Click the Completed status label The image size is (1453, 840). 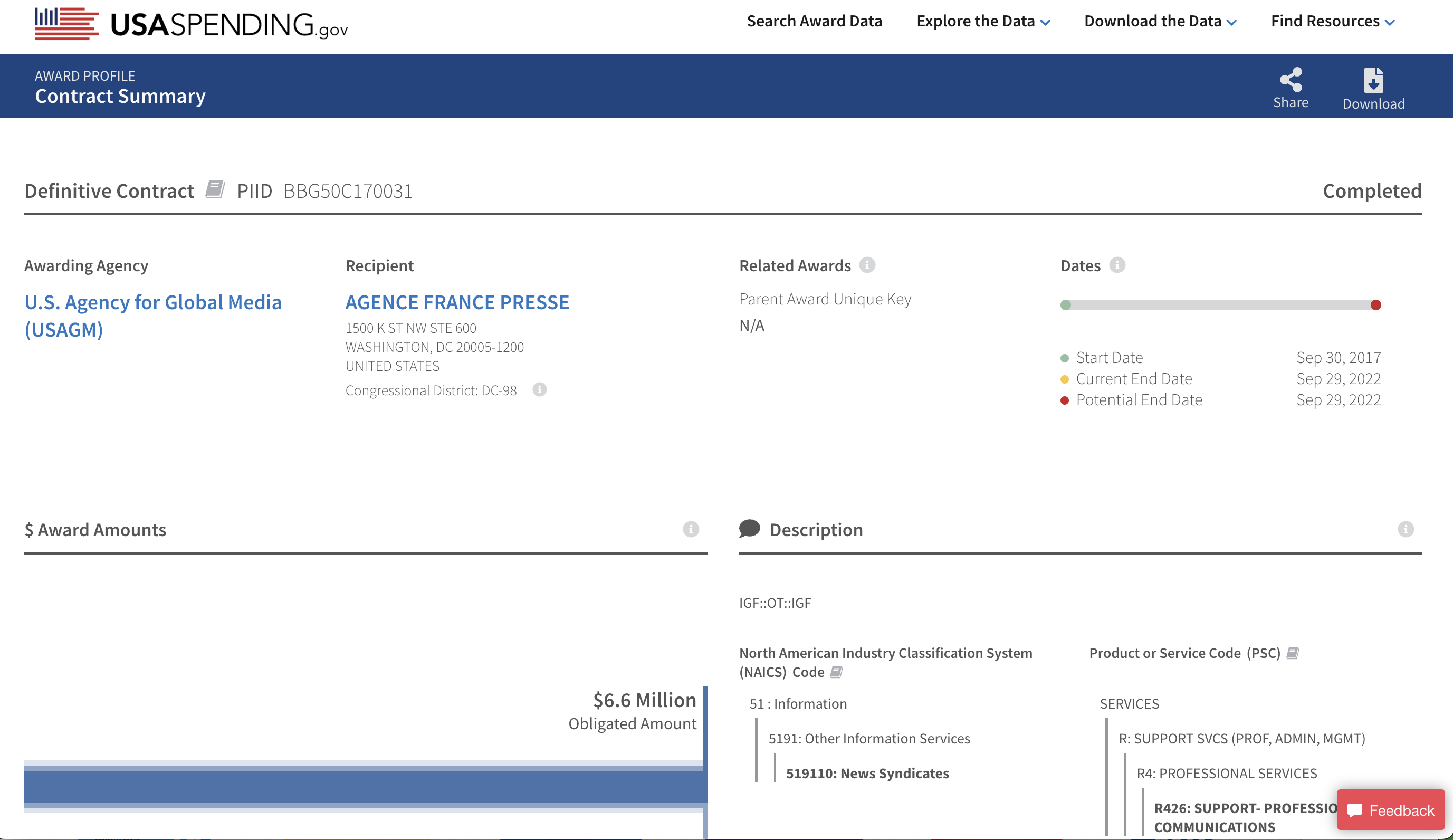(1372, 191)
